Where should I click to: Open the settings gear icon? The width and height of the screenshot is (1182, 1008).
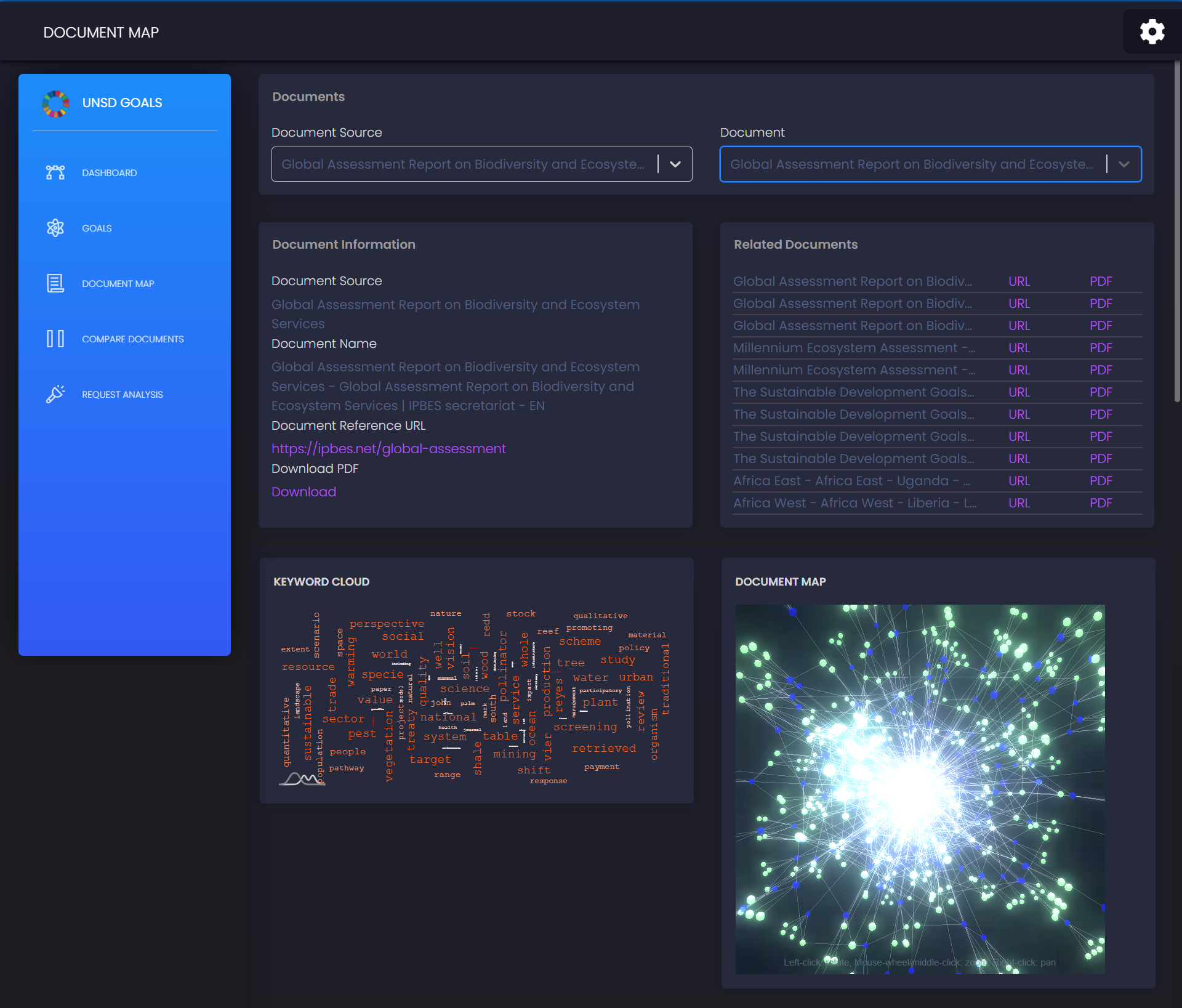[x=1152, y=31]
